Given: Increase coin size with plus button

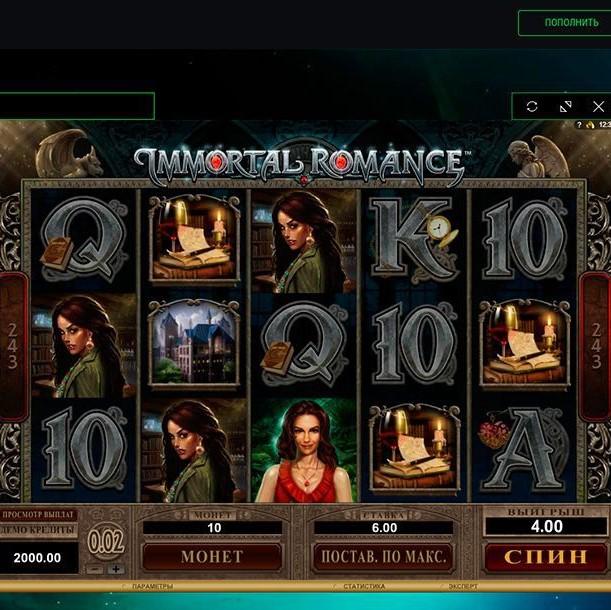Looking at the screenshot, I should point(116,569).
